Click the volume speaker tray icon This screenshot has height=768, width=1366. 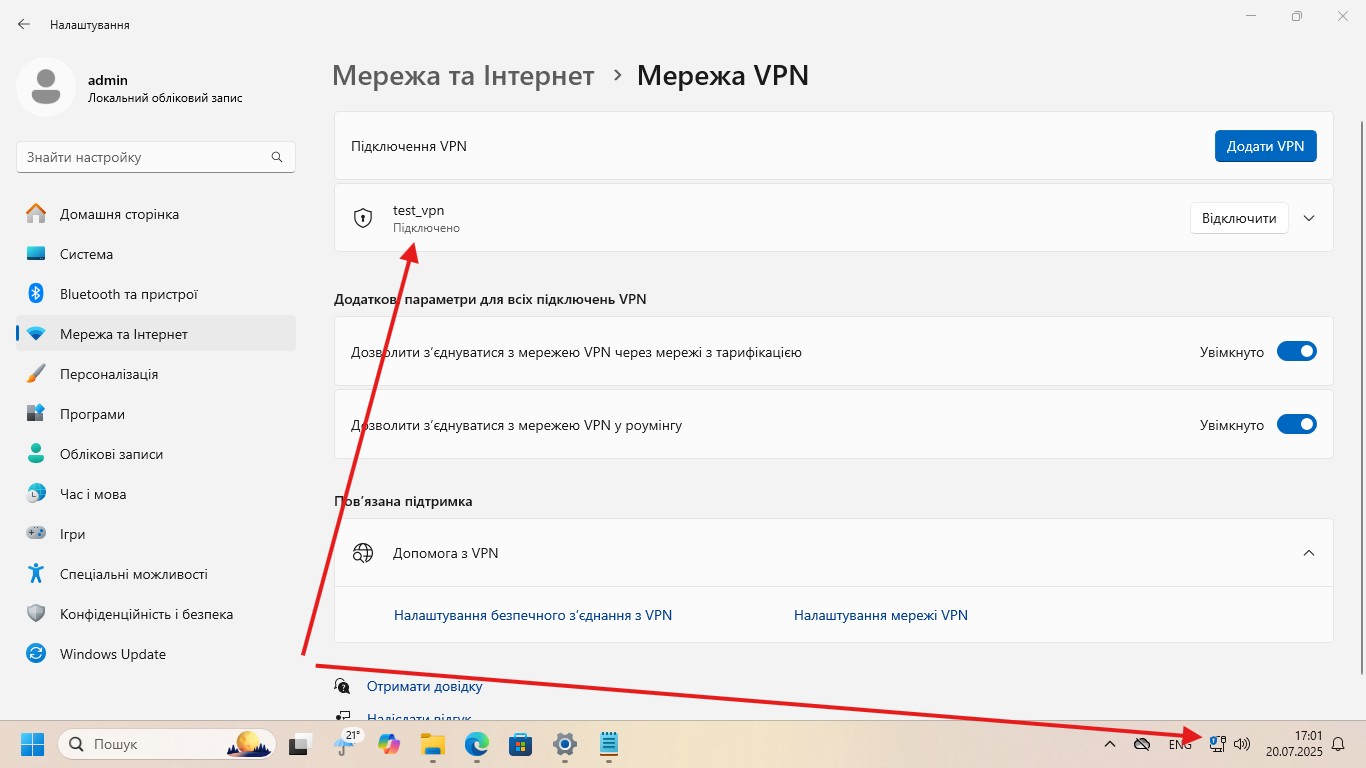coord(1242,744)
